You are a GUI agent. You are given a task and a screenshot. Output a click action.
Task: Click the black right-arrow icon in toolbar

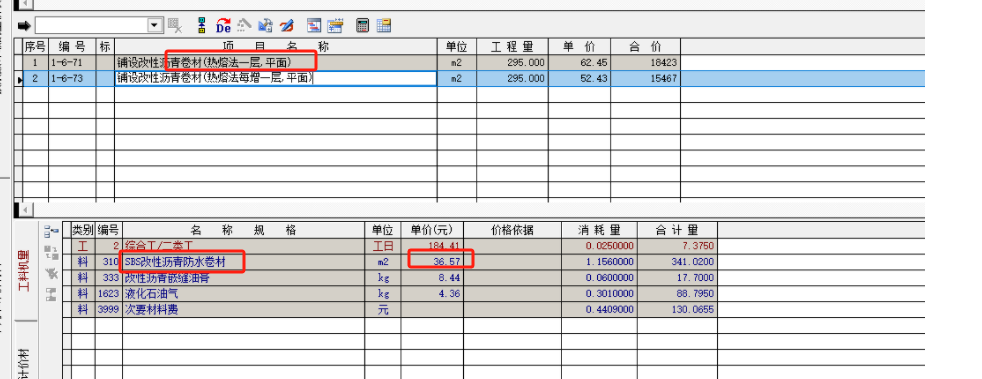click(24, 26)
